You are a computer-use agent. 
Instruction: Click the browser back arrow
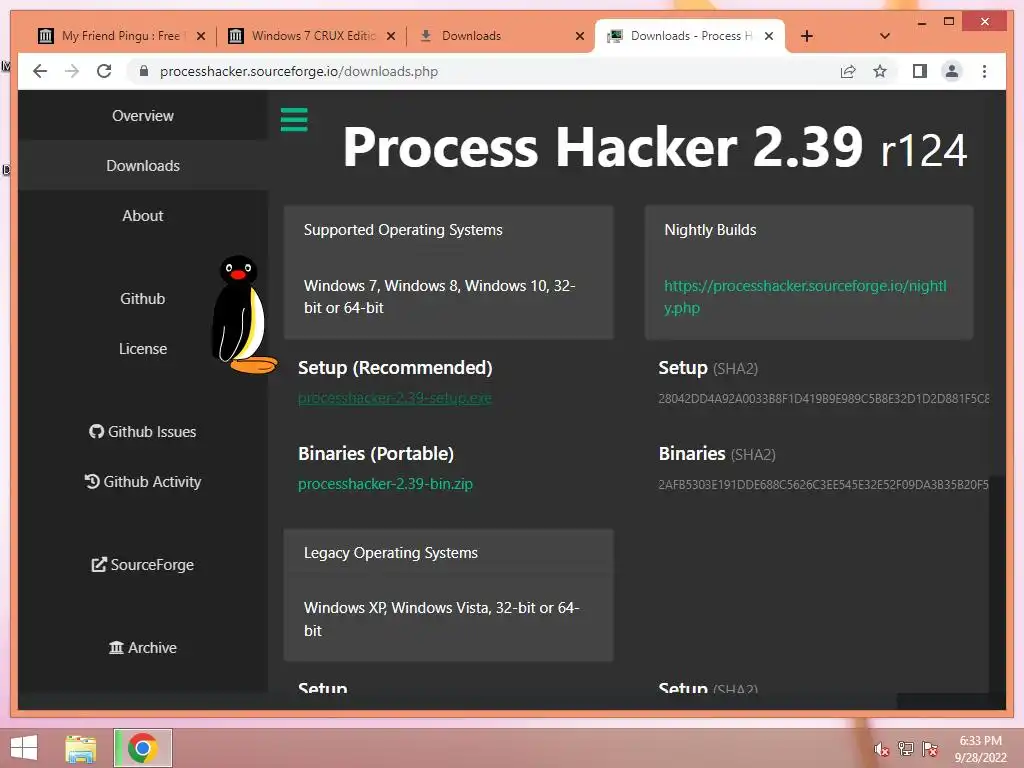pyautogui.click(x=40, y=71)
